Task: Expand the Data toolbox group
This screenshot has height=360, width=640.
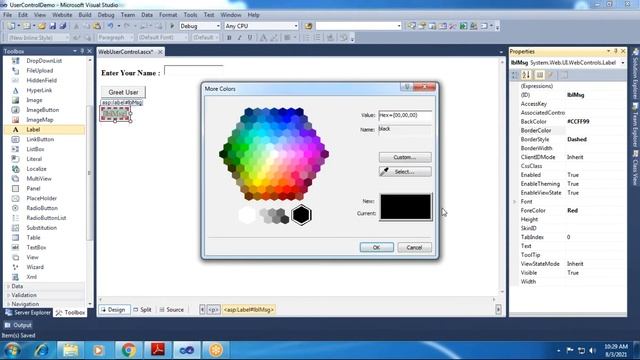Action: pos(8,286)
